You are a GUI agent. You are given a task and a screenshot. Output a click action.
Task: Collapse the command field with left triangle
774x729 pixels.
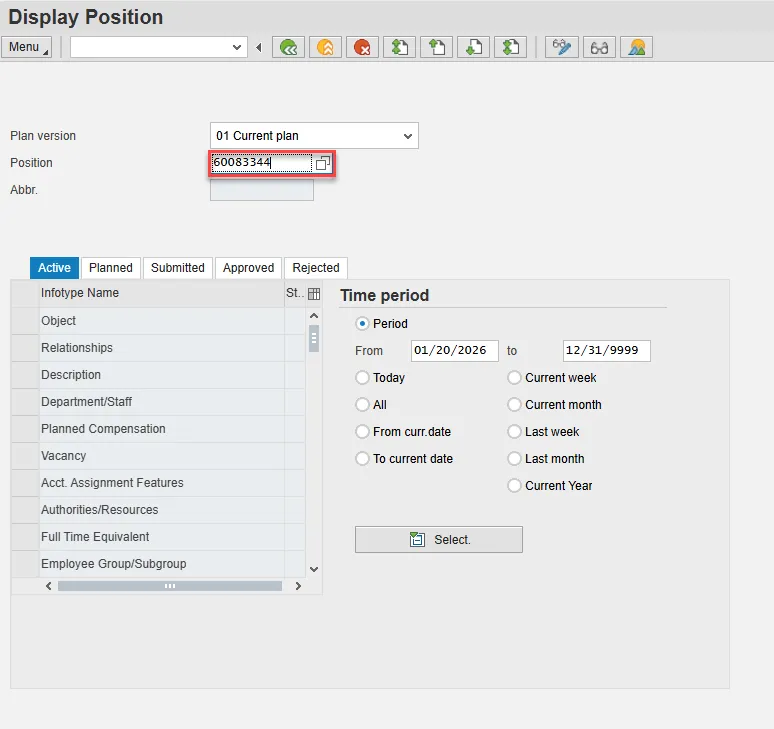pos(259,47)
